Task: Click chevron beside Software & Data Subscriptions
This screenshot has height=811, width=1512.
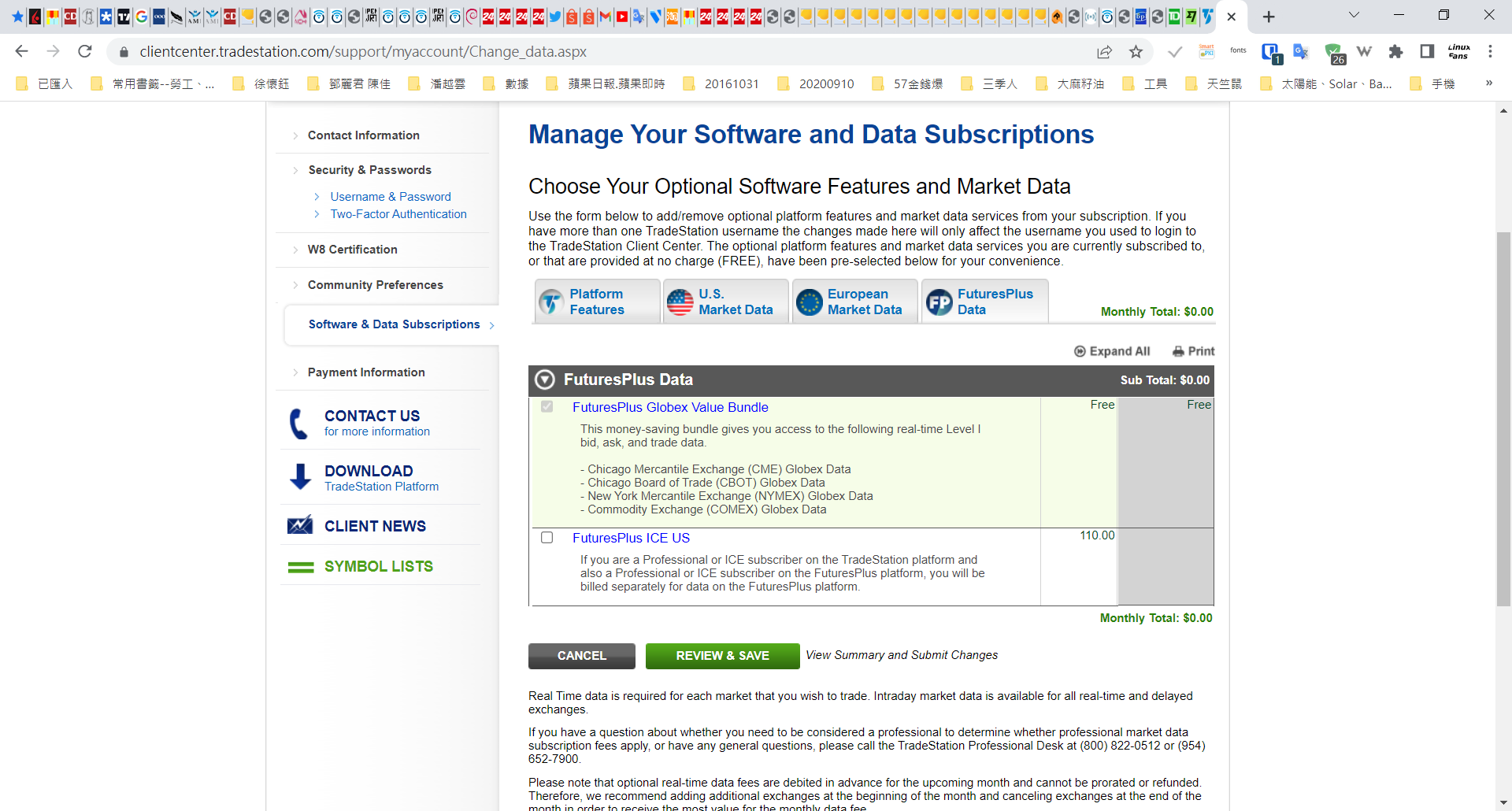Action: 492,325
